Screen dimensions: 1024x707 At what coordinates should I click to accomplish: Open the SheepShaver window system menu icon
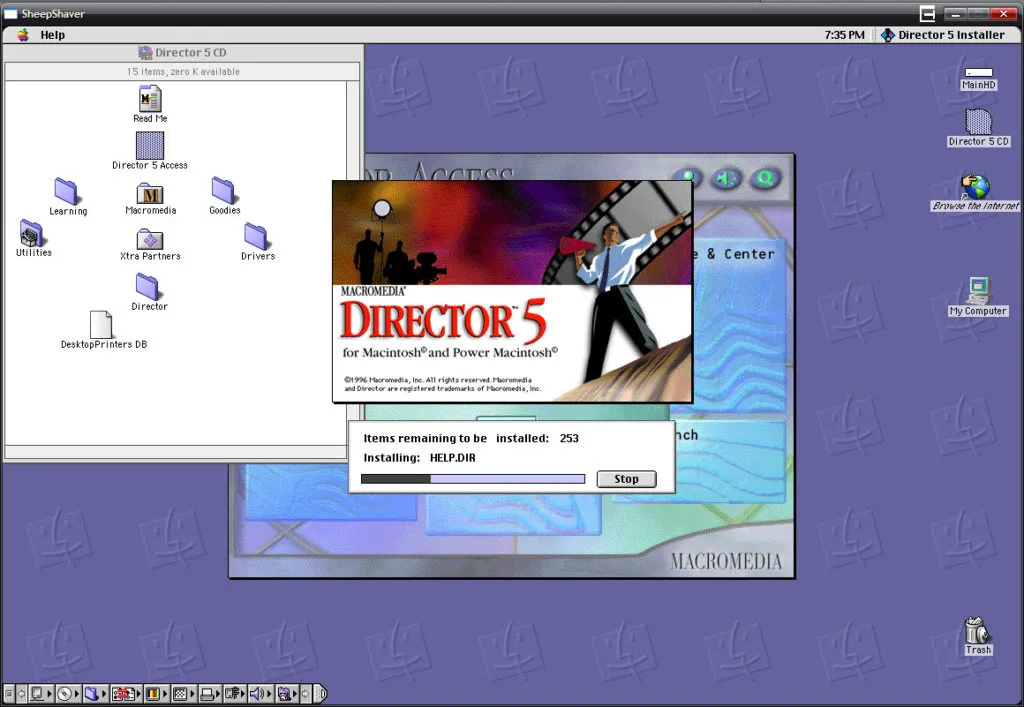10,14
